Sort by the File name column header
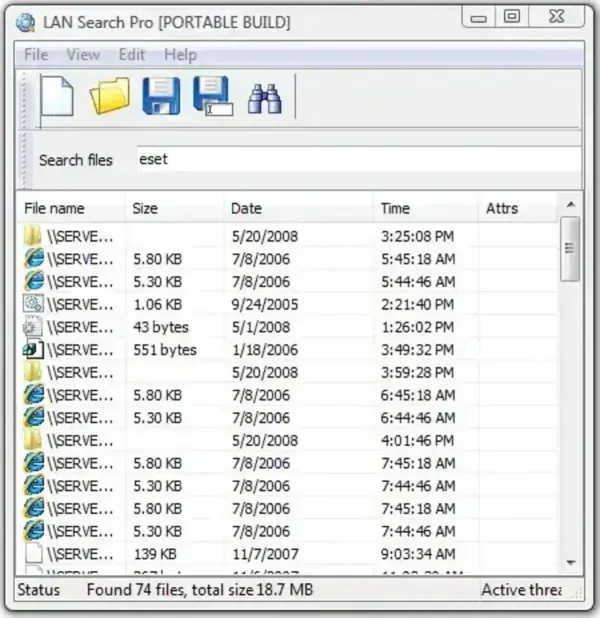The height and width of the screenshot is (618, 600). click(71, 208)
